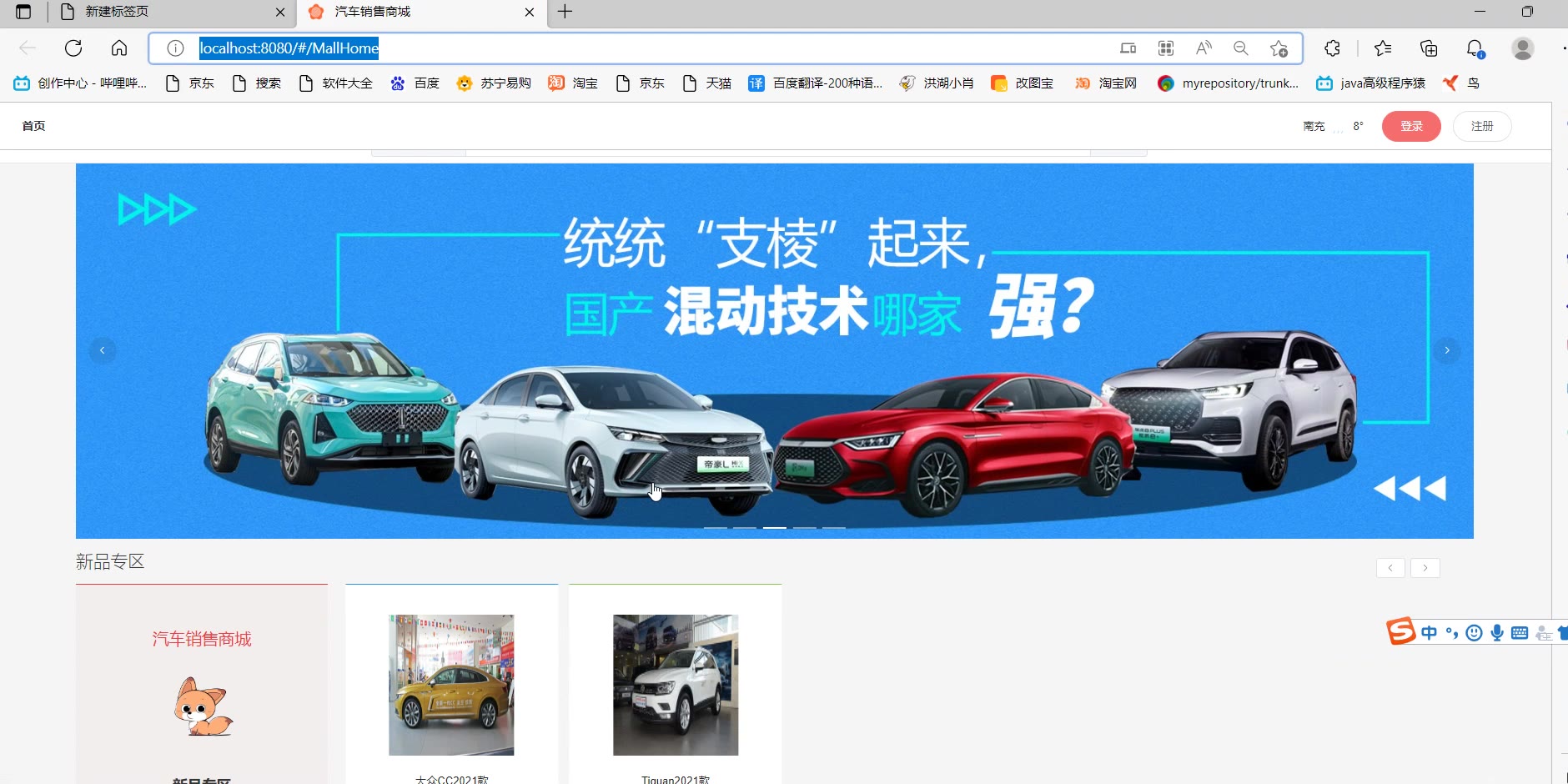
Task: Open the browser extensions puzzle icon
Action: click(x=1332, y=48)
